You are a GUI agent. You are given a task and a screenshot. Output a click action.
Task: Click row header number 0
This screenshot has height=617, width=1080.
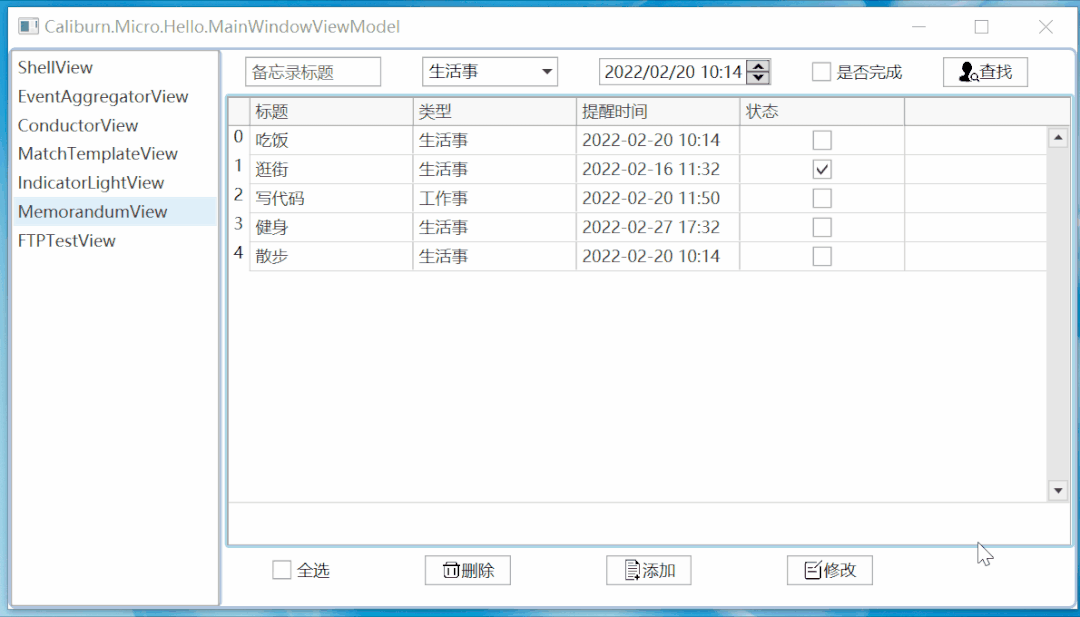pyautogui.click(x=238, y=138)
